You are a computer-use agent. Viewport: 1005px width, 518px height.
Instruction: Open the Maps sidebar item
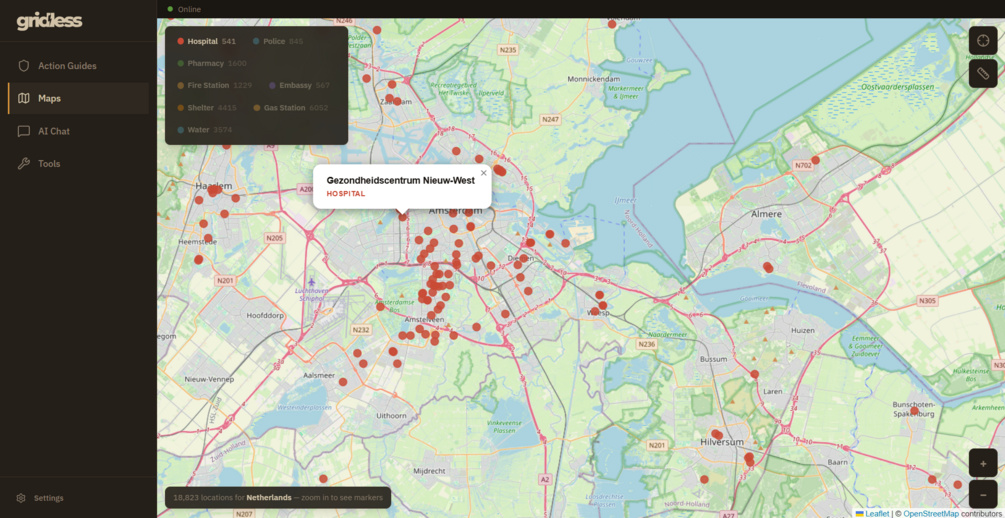point(78,98)
